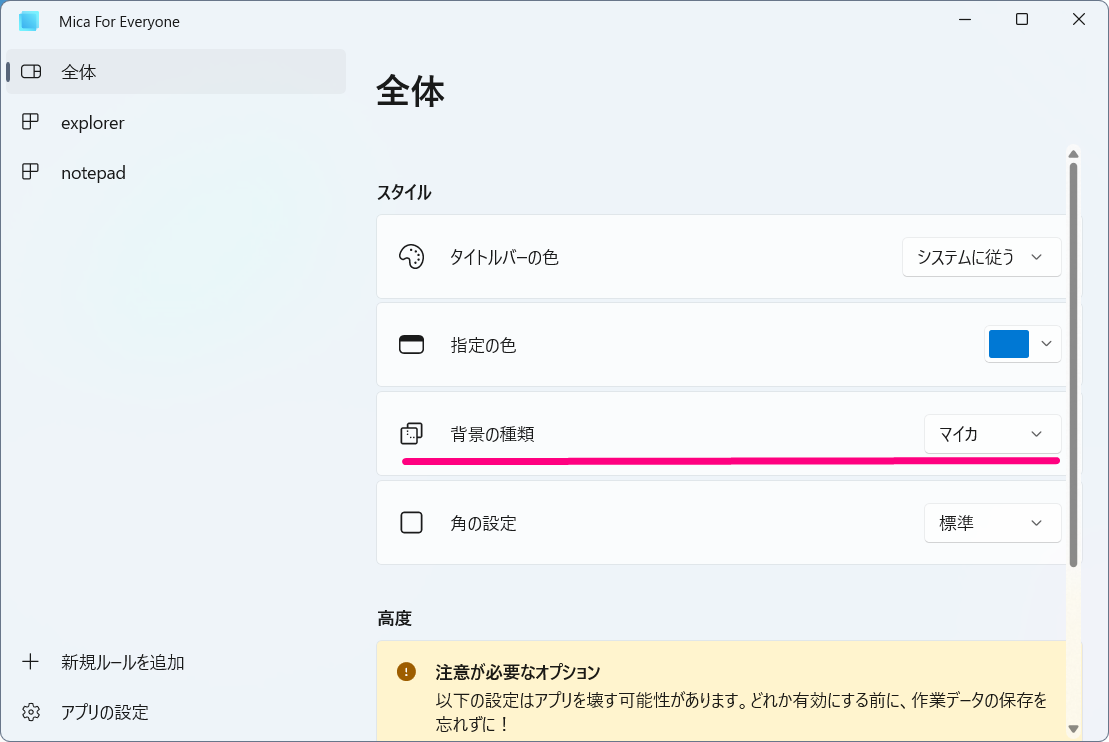Click the Mica For Everyone app icon

pos(29,21)
